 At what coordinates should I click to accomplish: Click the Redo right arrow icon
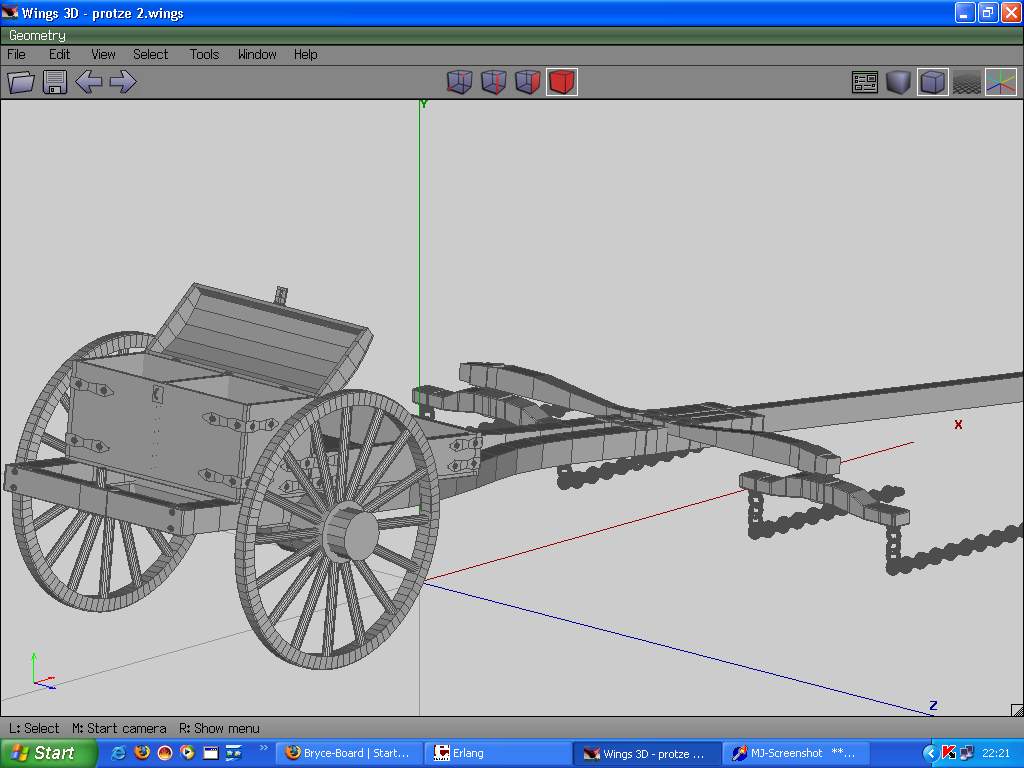[x=122, y=82]
